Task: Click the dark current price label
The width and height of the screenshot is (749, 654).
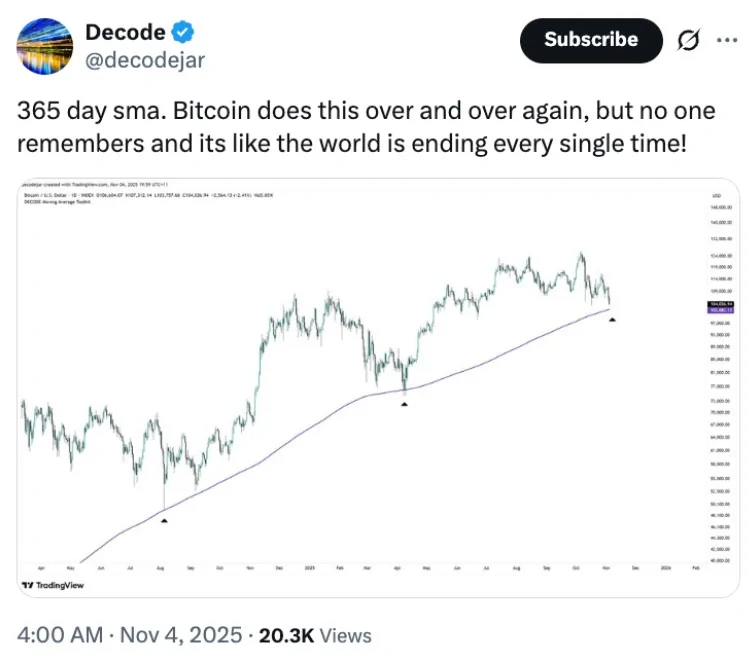Action: click(x=719, y=303)
